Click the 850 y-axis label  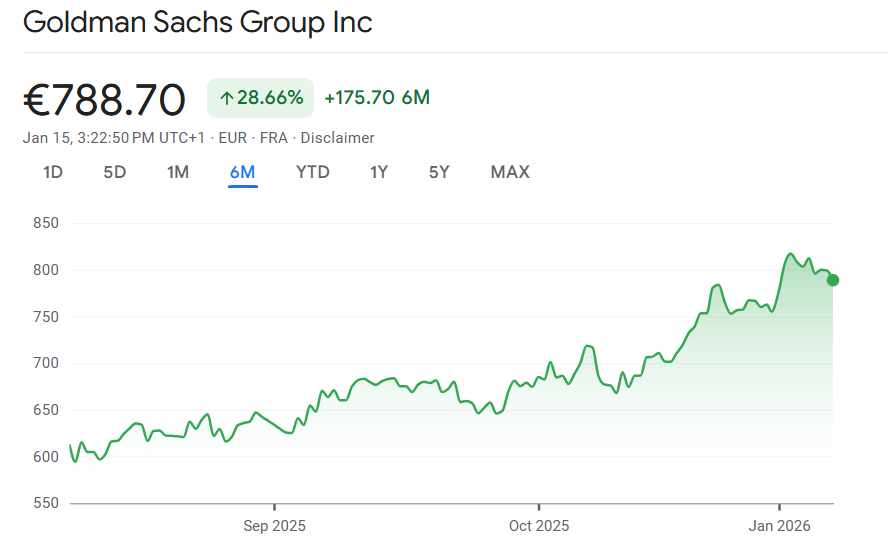[x=44, y=223]
